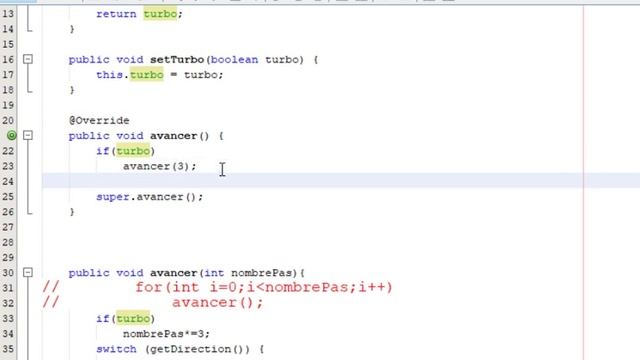Click 'this.turbo = turbo;' statement

[x=160, y=75]
